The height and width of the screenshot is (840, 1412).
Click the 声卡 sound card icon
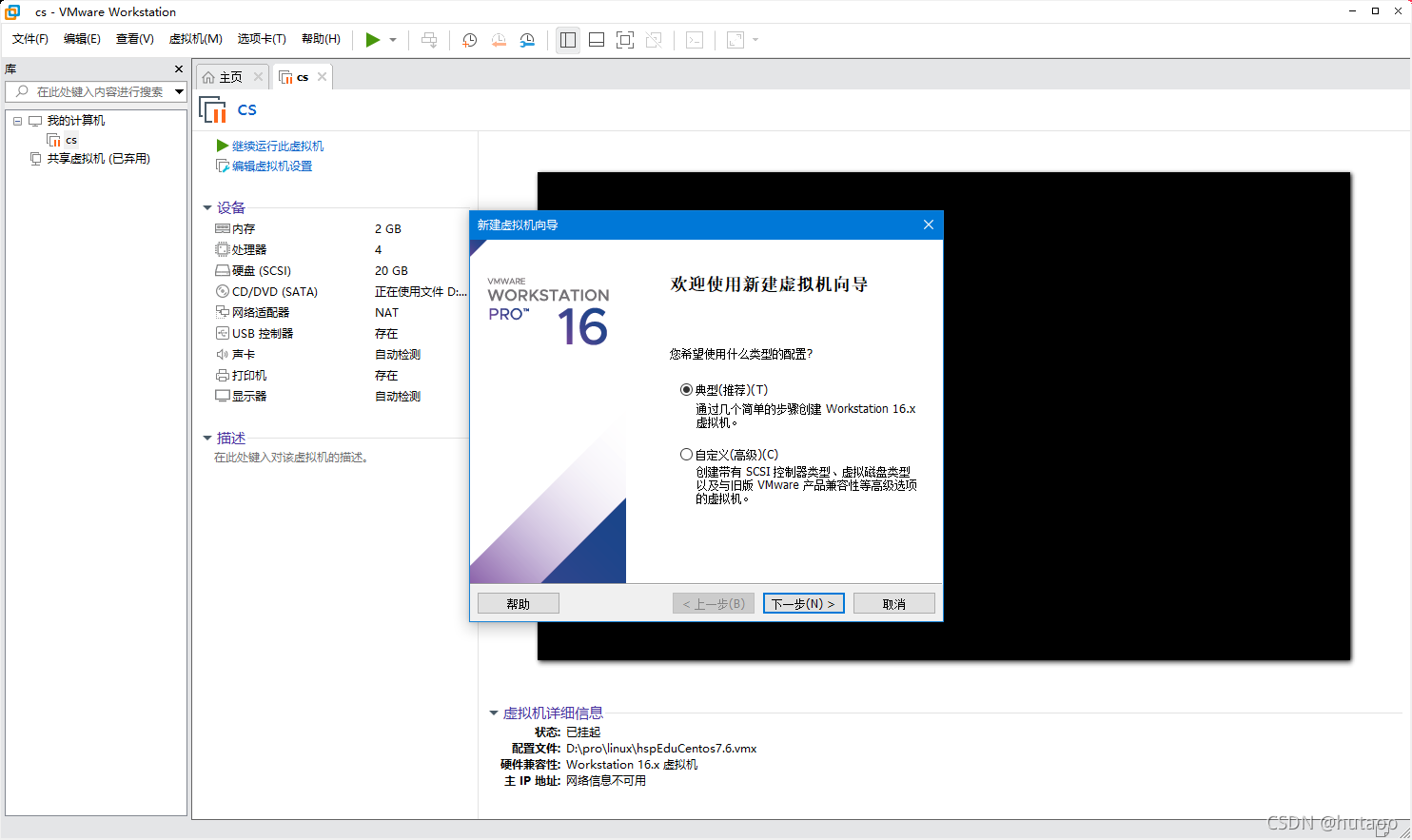[x=223, y=354]
